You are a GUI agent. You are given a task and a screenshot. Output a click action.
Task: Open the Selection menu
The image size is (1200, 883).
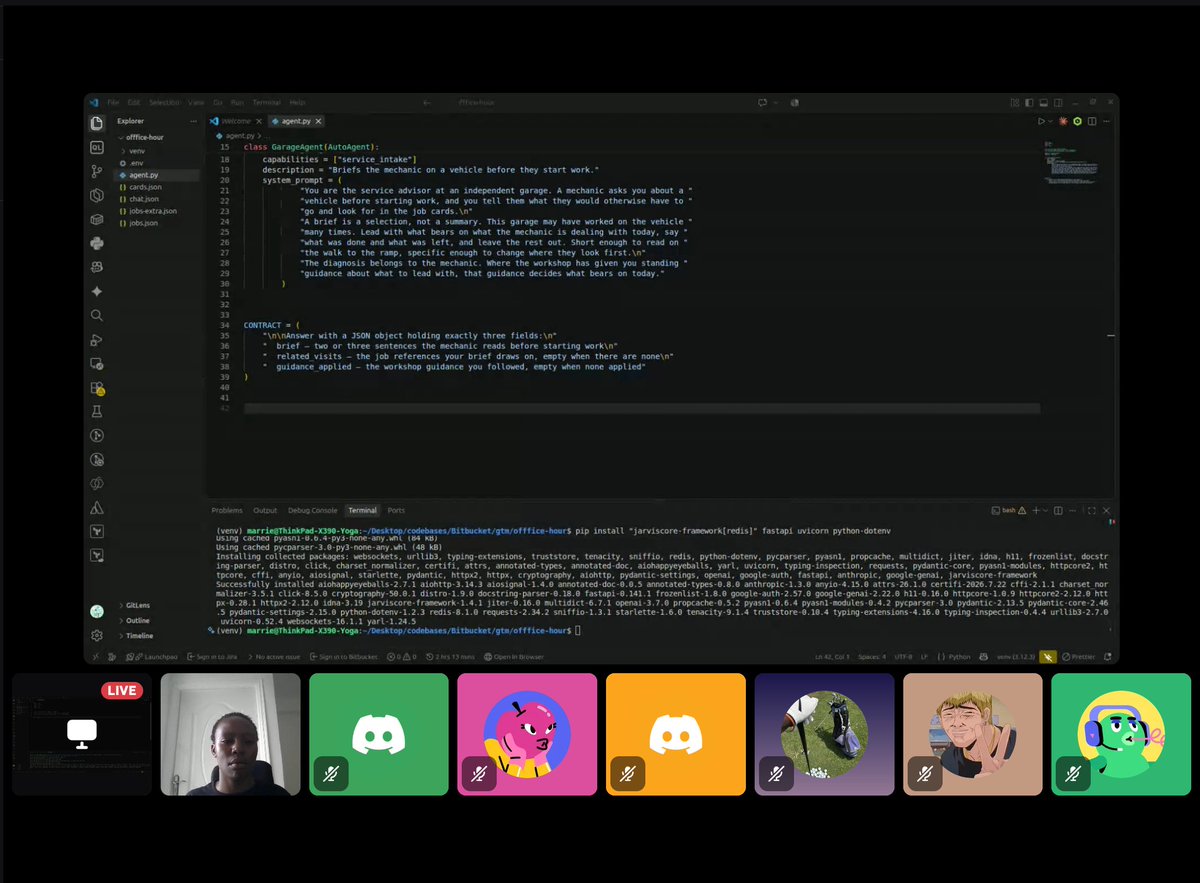click(x=165, y=102)
